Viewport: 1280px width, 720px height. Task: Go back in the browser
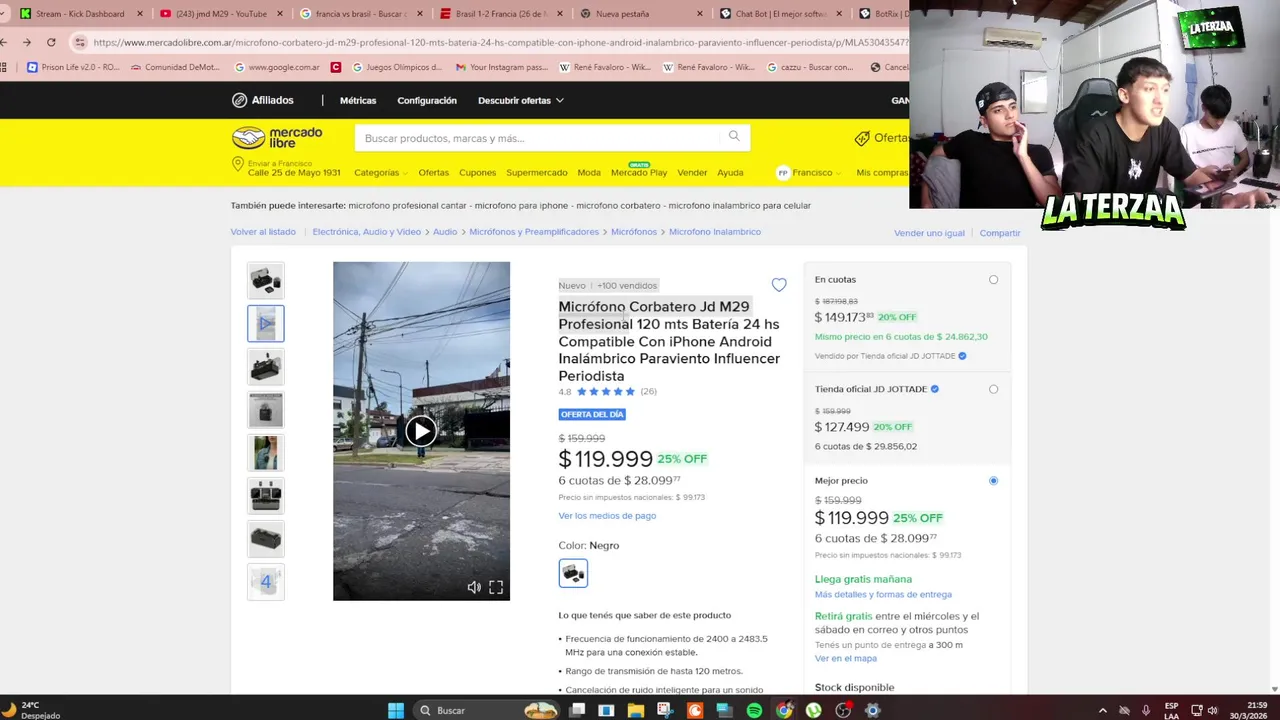(x=4, y=42)
